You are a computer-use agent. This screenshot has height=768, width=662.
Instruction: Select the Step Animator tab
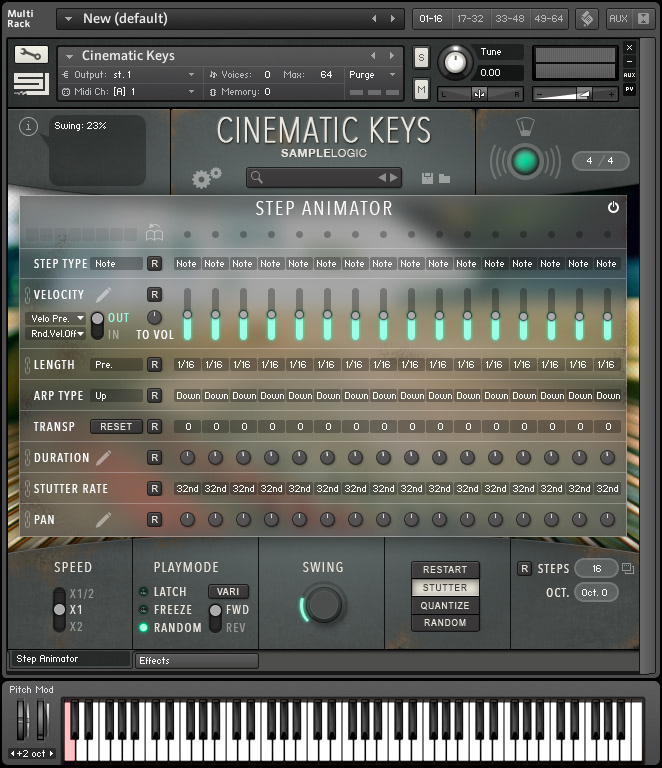(x=70, y=659)
